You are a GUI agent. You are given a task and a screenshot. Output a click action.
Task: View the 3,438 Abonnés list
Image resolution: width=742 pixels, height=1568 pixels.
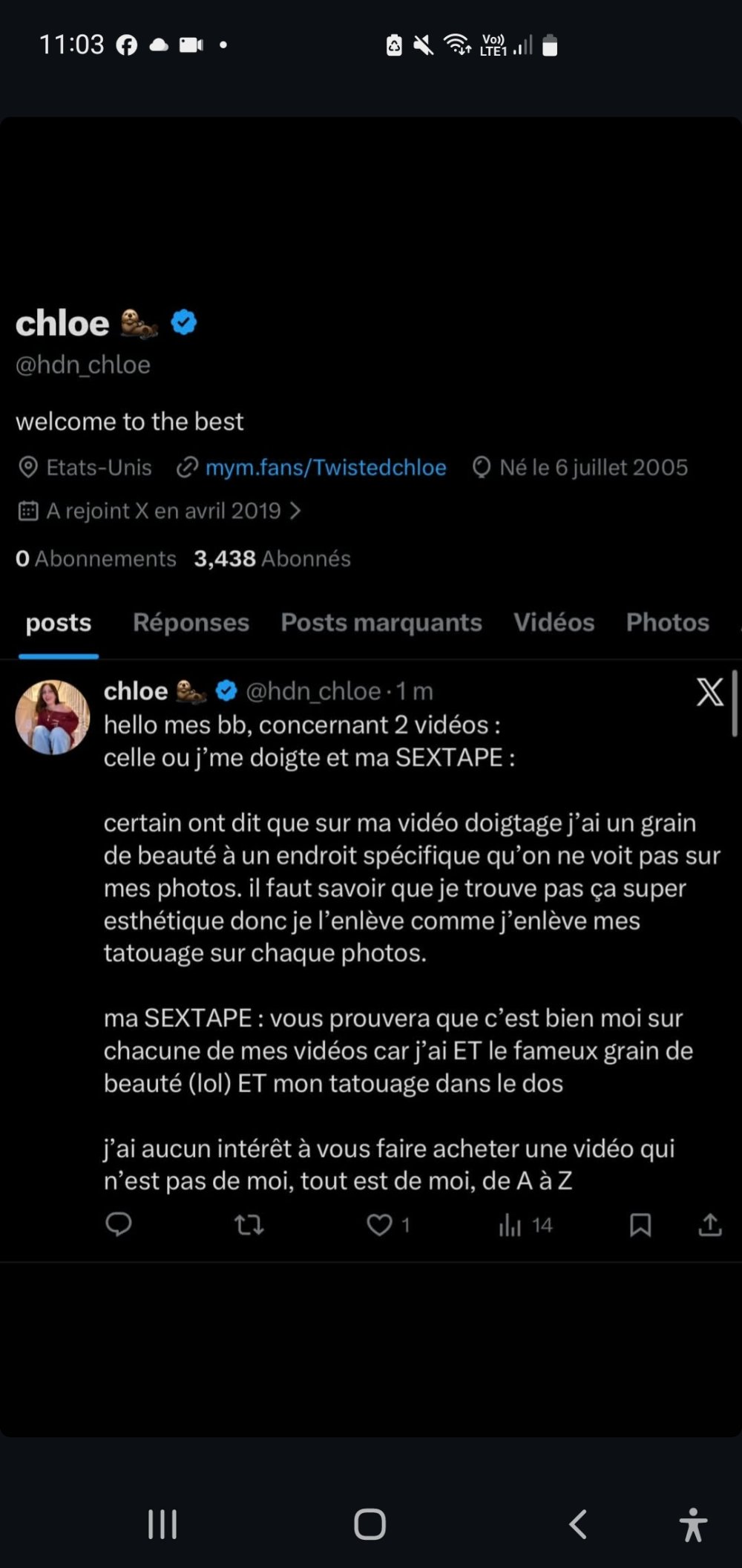[272, 558]
